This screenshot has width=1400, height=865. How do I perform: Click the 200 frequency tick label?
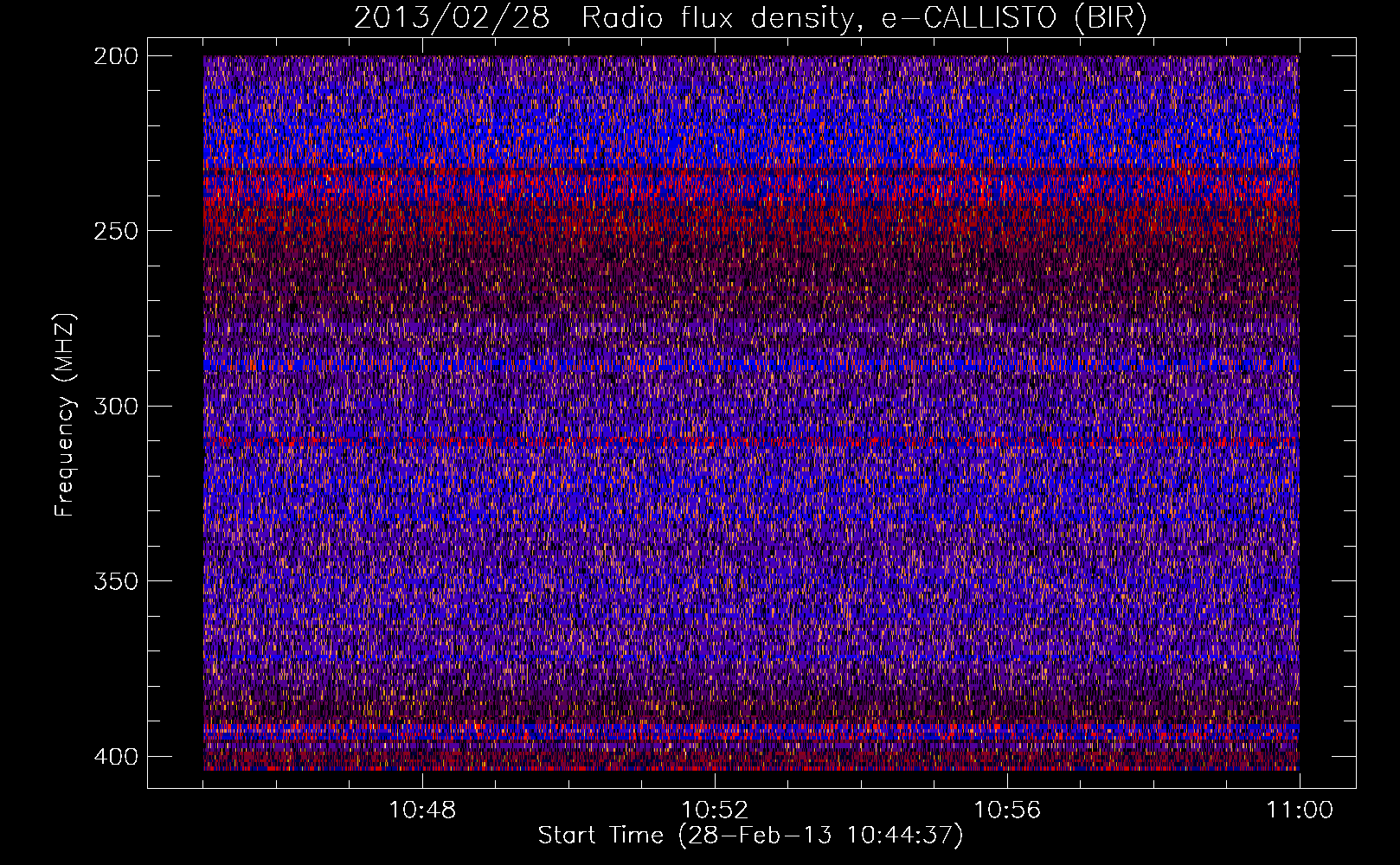(115, 56)
